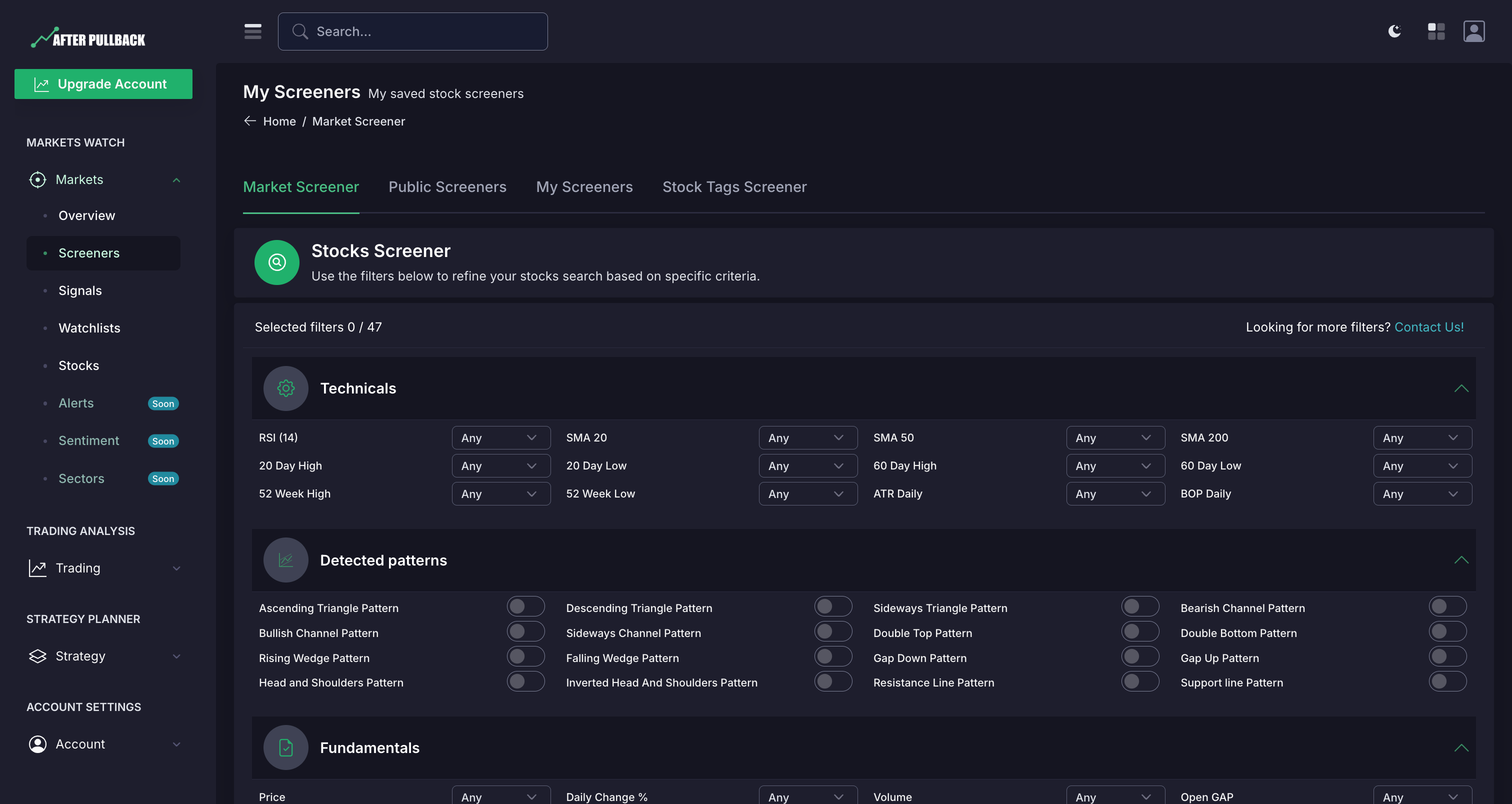
Task: Open the RSI (14) dropdown
Action: (500, 438)
